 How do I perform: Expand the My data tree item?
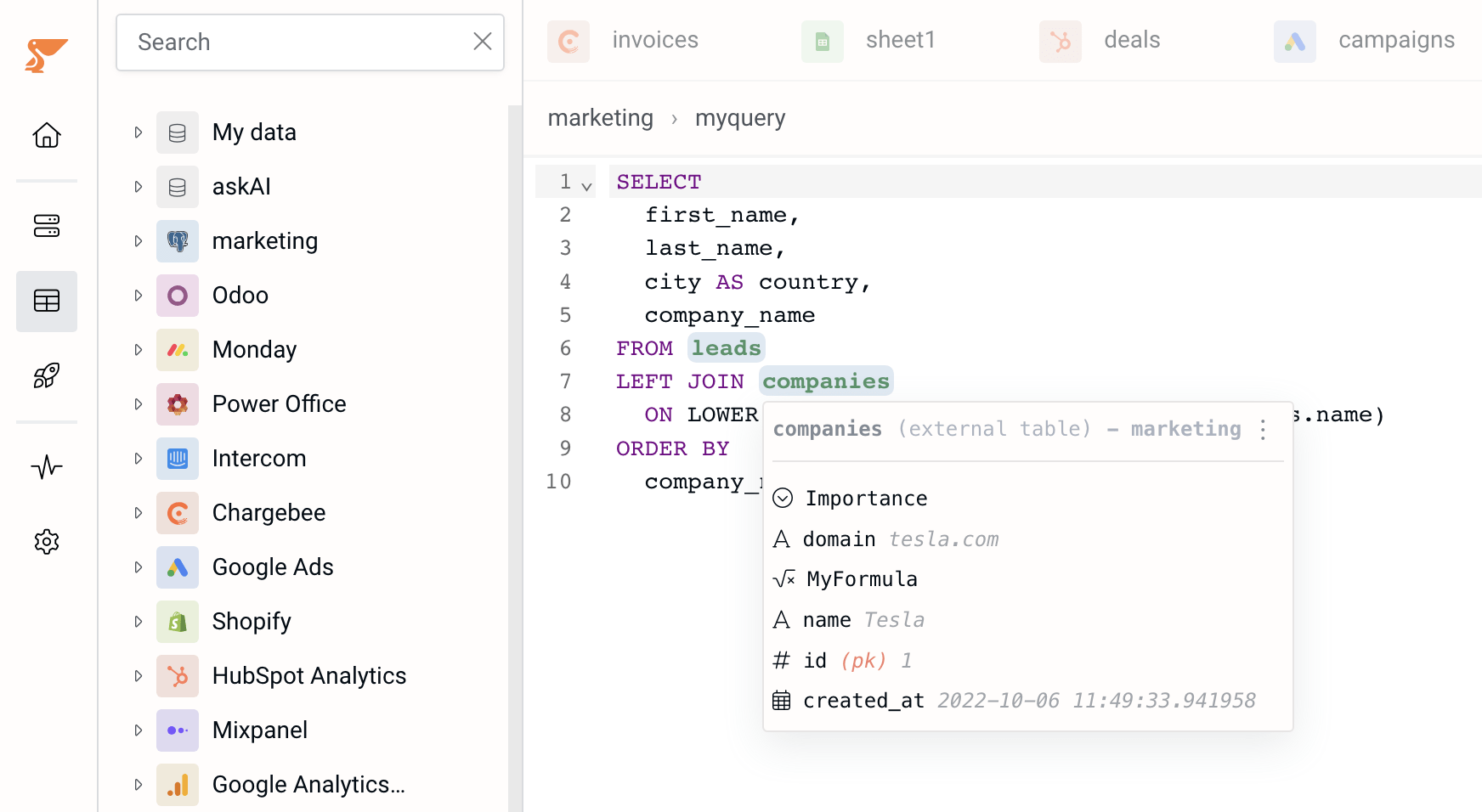click(138, 132)
